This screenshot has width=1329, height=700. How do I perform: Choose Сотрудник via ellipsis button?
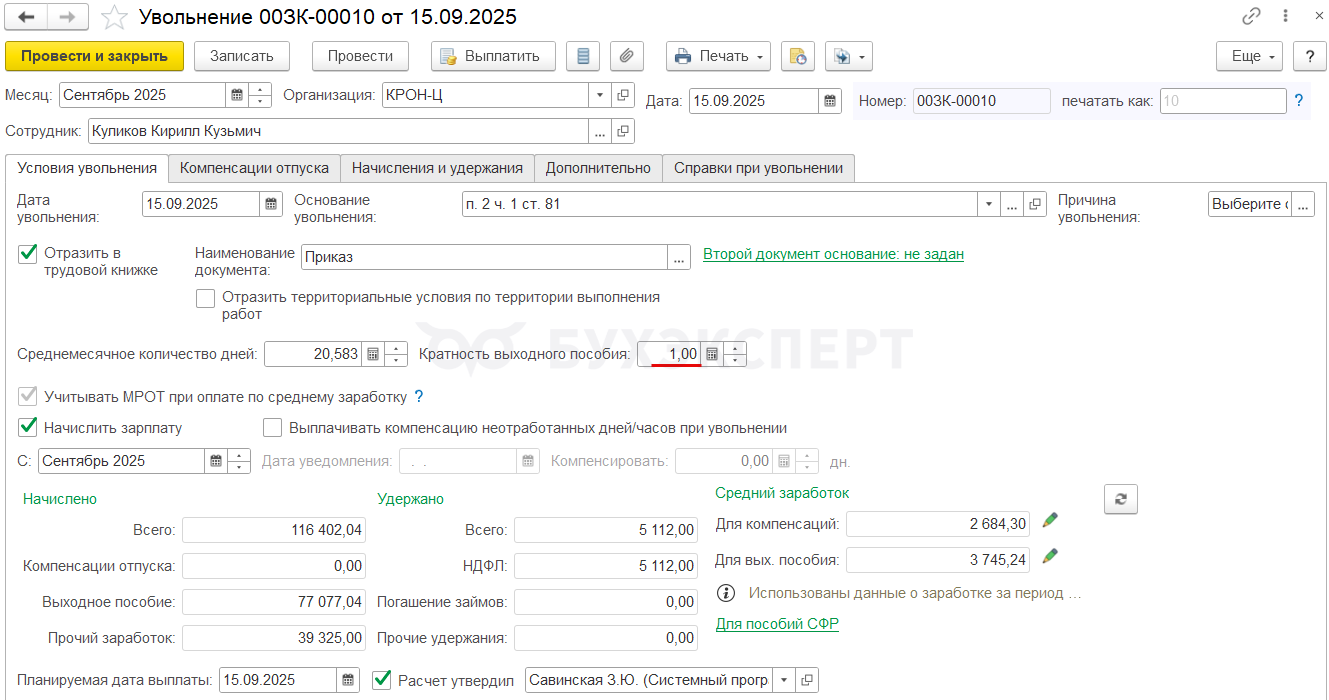click(x=600, y=131)
